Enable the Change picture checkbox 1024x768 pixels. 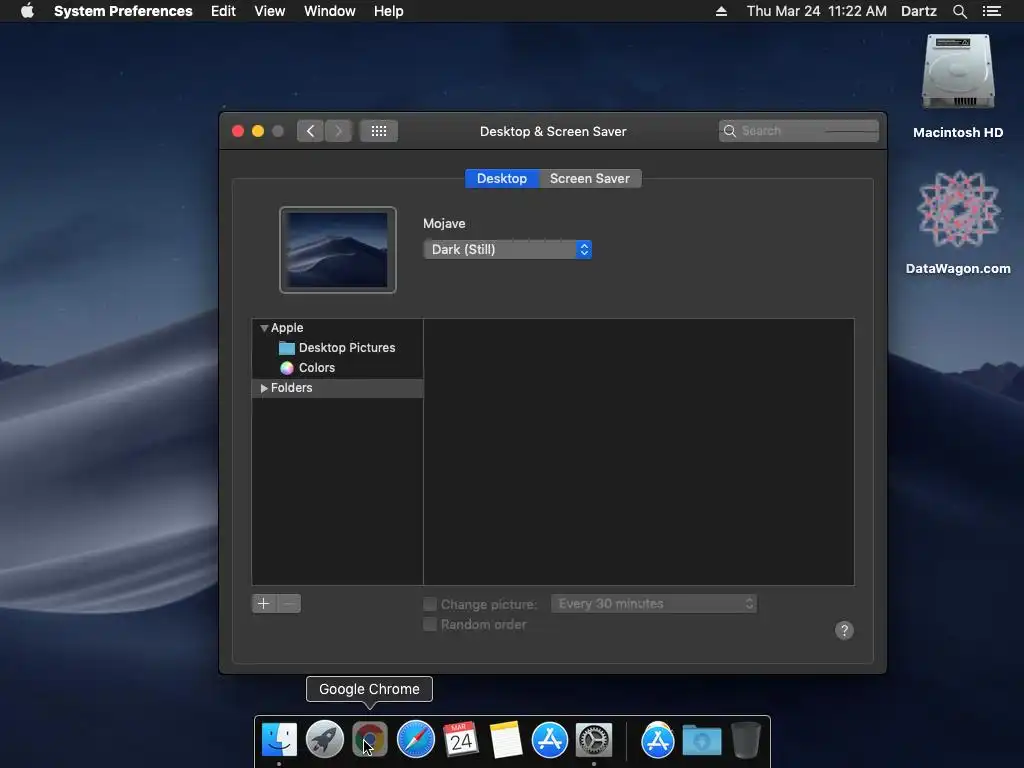coord(430,604)
